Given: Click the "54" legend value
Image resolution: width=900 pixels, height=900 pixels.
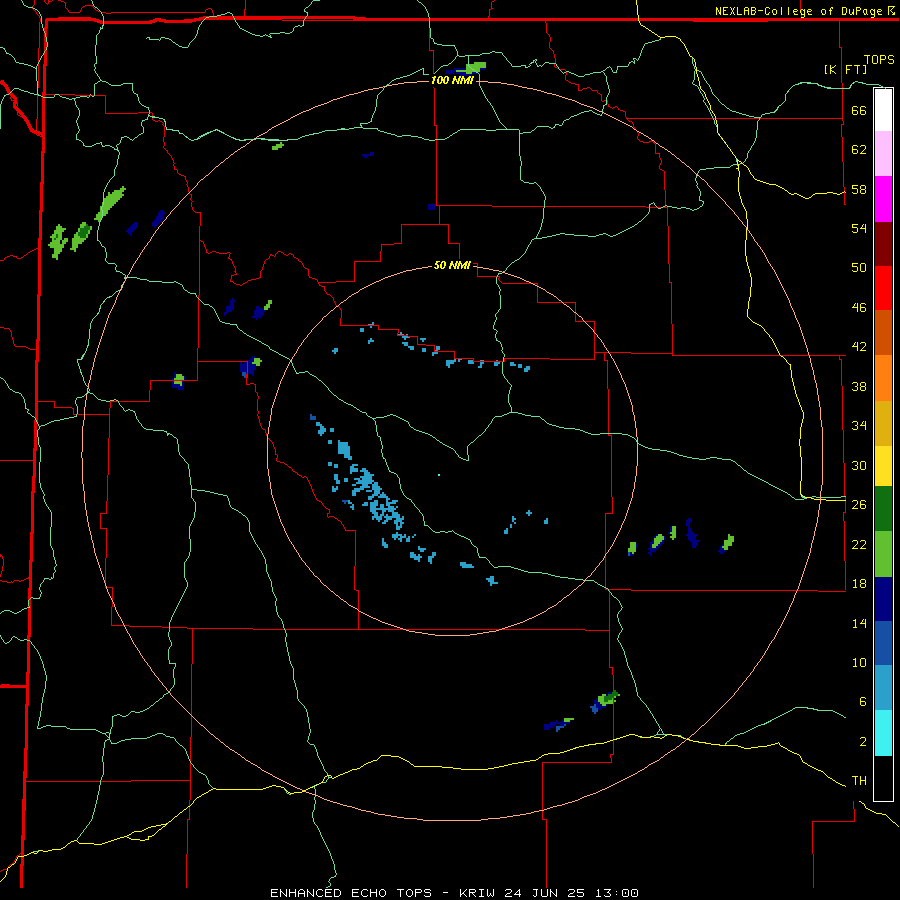Looking at the screenshot, I should tap(859, 228).
